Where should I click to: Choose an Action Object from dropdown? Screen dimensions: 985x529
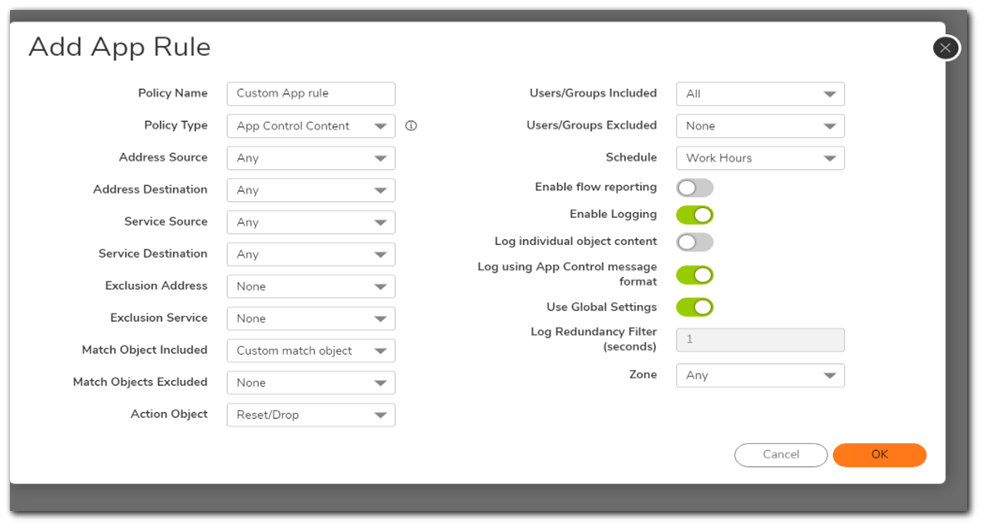tap(311, 415)
